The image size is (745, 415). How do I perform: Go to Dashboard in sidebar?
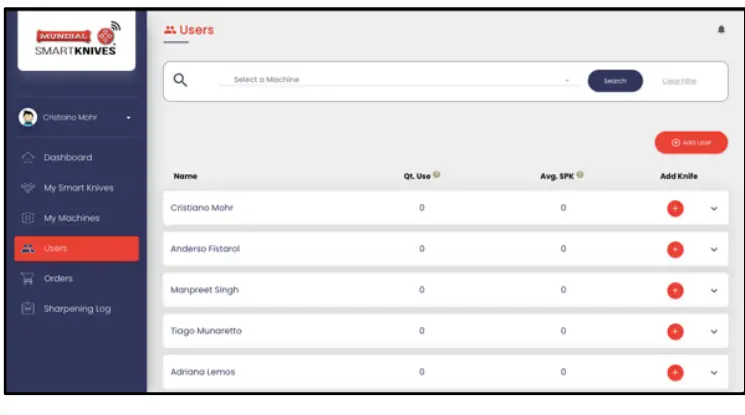pyautogui.click(x=68, y=157)
